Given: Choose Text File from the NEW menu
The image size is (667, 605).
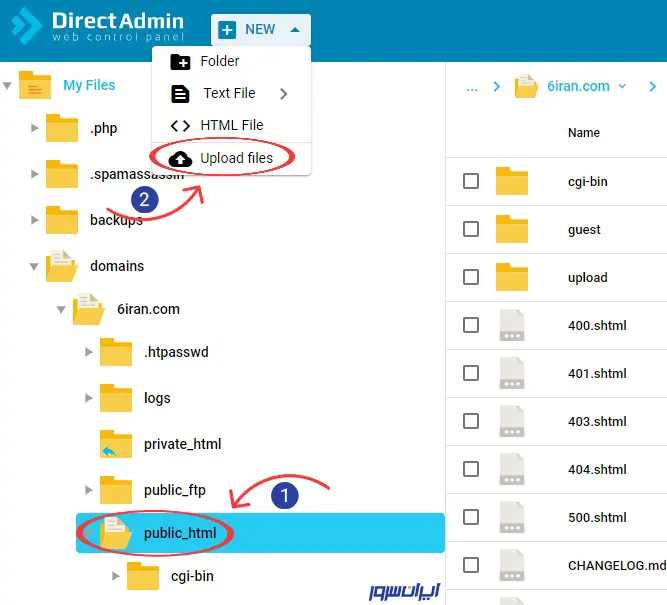Looking at the screenshot, I should tap(231, 93).
